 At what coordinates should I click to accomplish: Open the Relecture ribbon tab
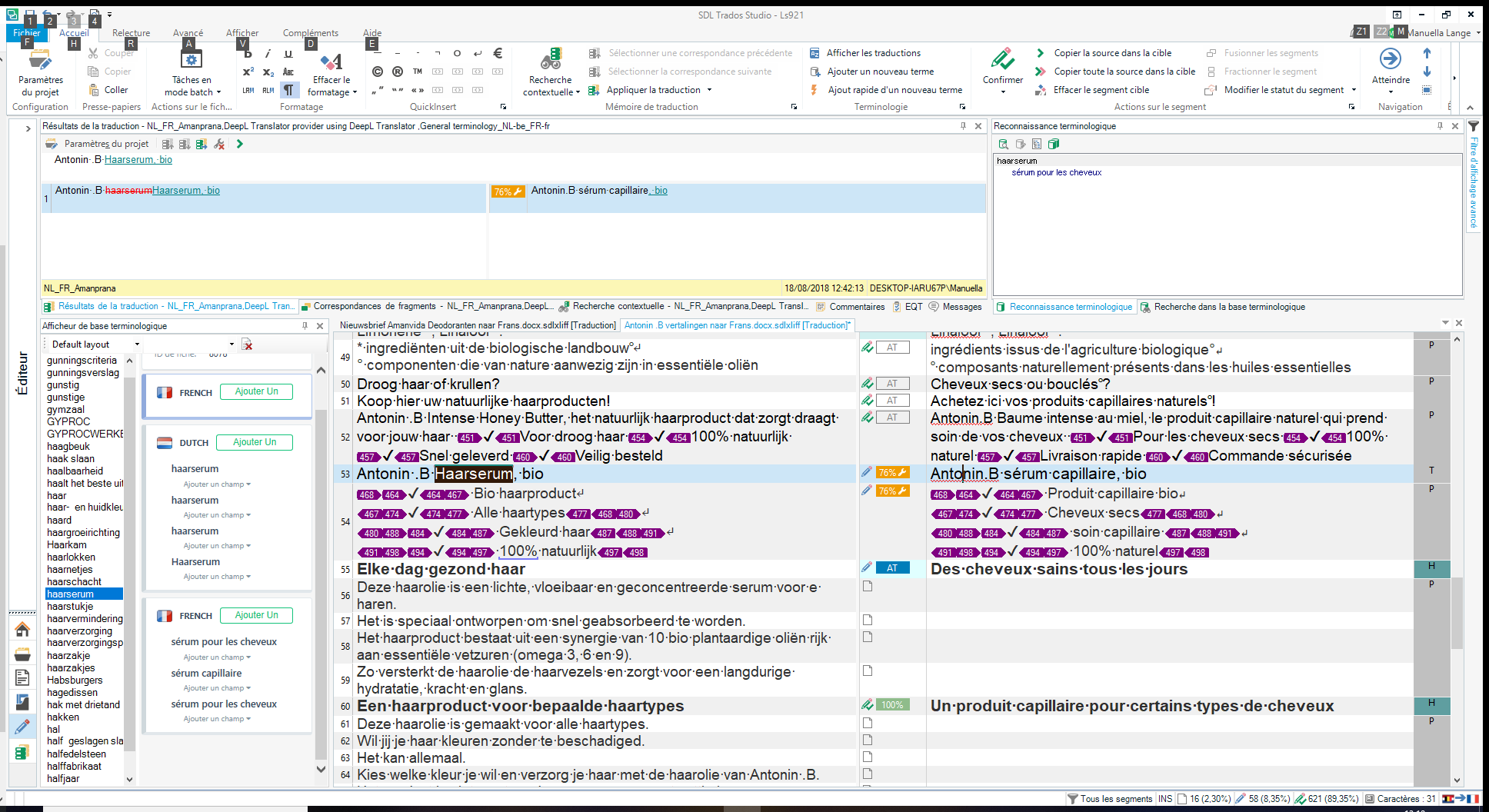pyautogui.click(x=132, y=33)
